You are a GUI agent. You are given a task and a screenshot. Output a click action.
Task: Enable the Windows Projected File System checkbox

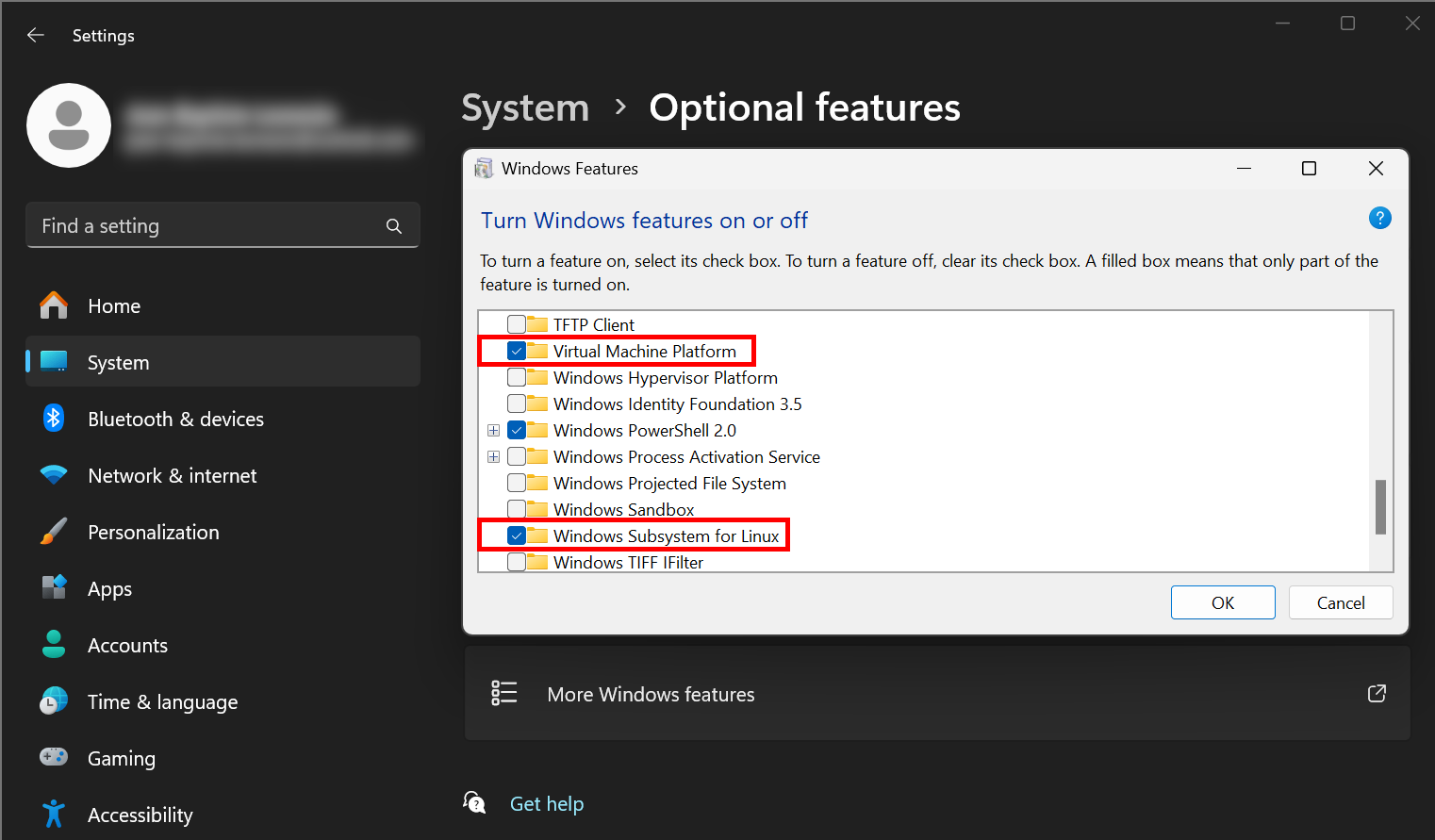coord(517,483)
